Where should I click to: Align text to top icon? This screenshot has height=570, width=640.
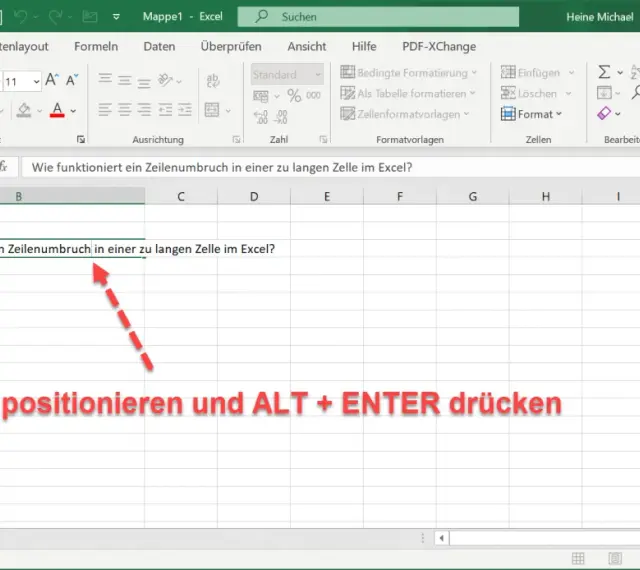point(105,78)
